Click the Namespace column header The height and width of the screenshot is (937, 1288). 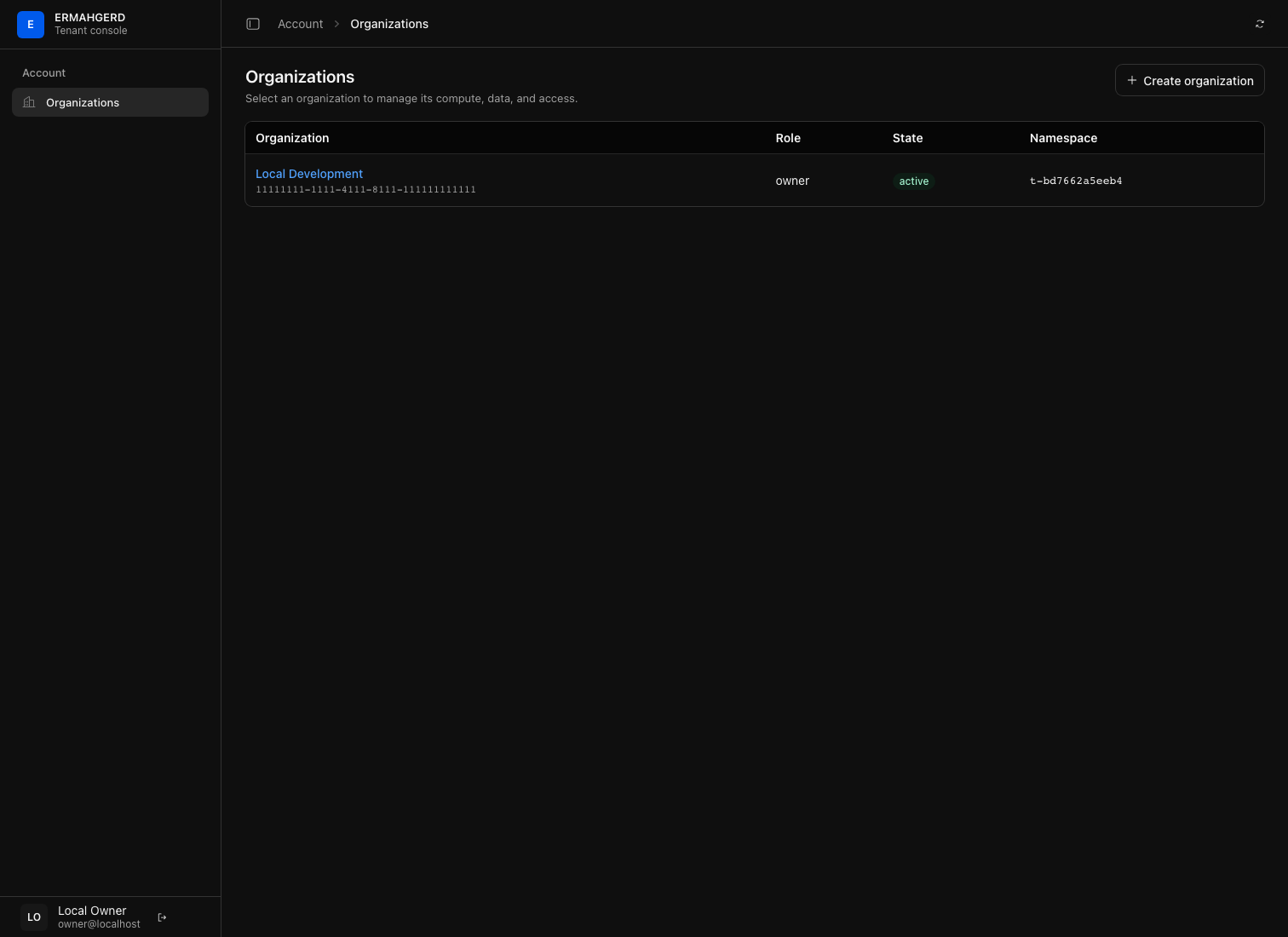coord(1063,138)
